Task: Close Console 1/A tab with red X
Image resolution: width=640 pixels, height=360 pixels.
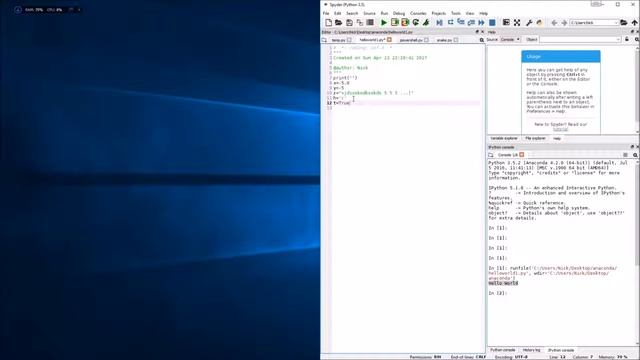Action: (522, 155)
